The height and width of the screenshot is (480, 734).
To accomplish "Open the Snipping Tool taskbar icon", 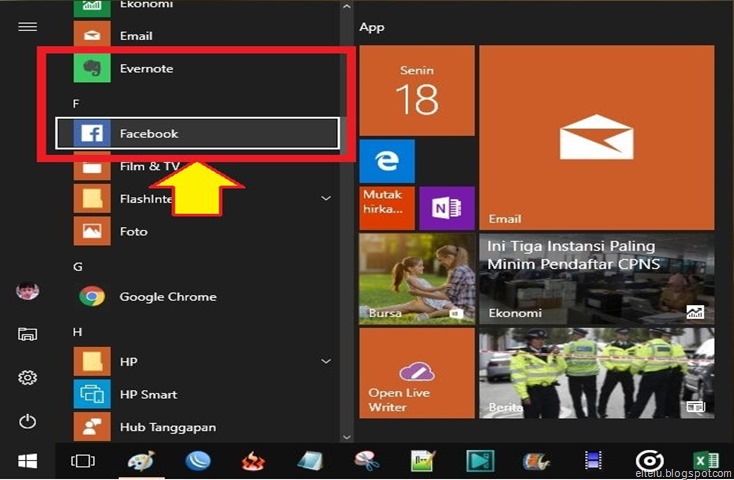I will tap(367, 461).
